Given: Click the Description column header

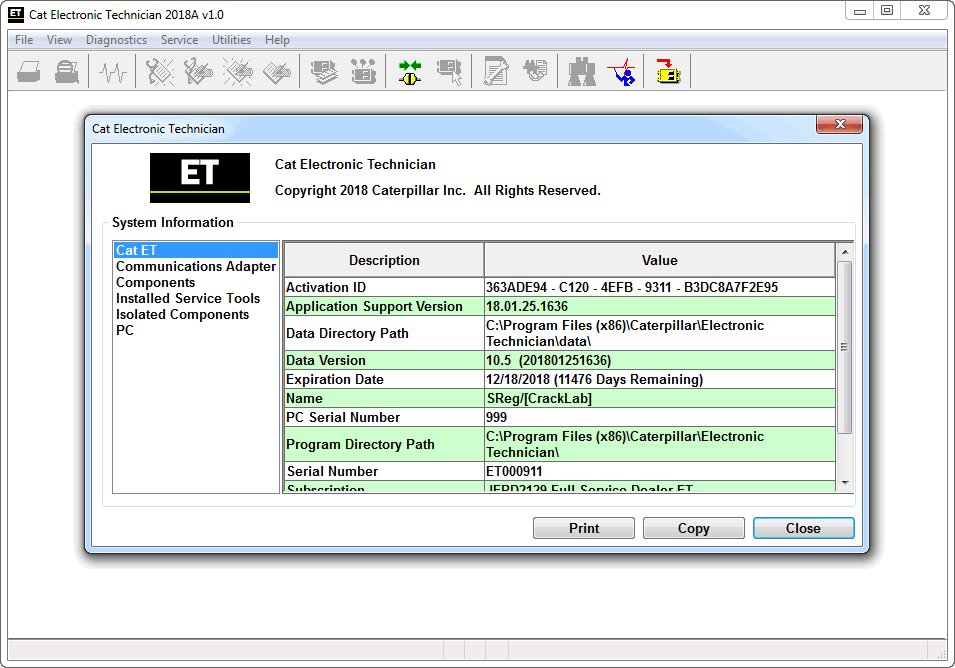Looking at the screenshot, I should tap(384, 260).
